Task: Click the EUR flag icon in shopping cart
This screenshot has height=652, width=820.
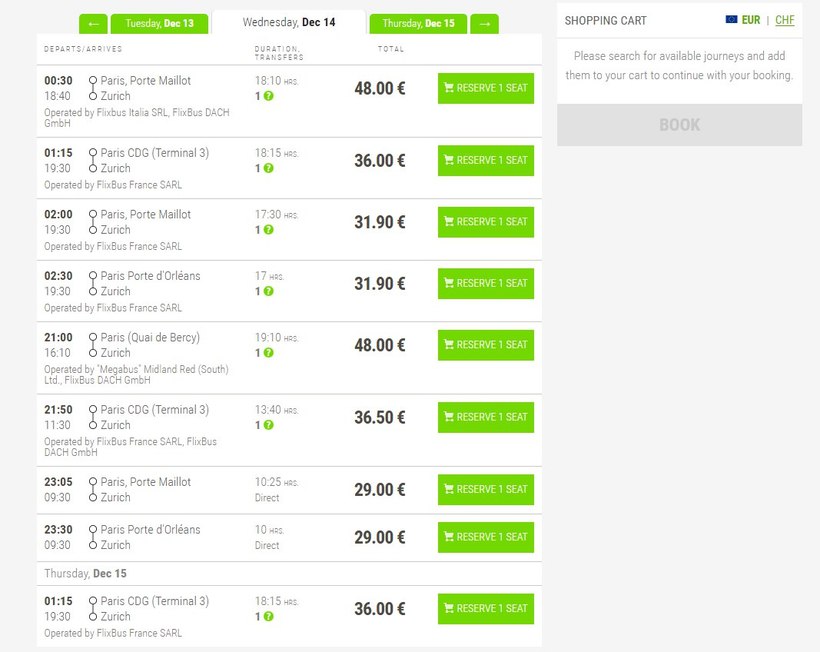Action: (x=731, y=20)
